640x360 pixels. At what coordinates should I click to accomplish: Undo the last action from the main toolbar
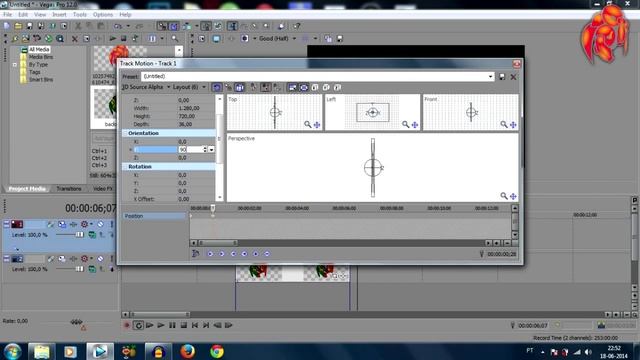point(118,26)
